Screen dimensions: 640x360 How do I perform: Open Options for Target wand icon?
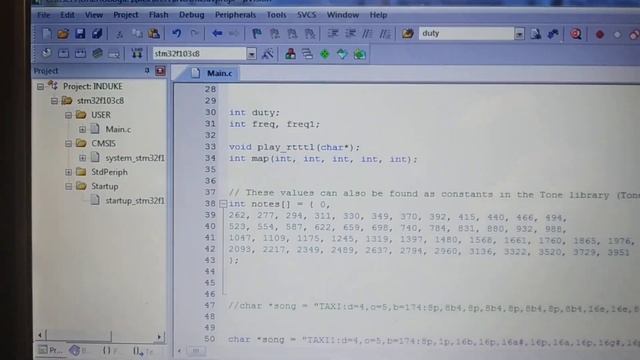267,53
